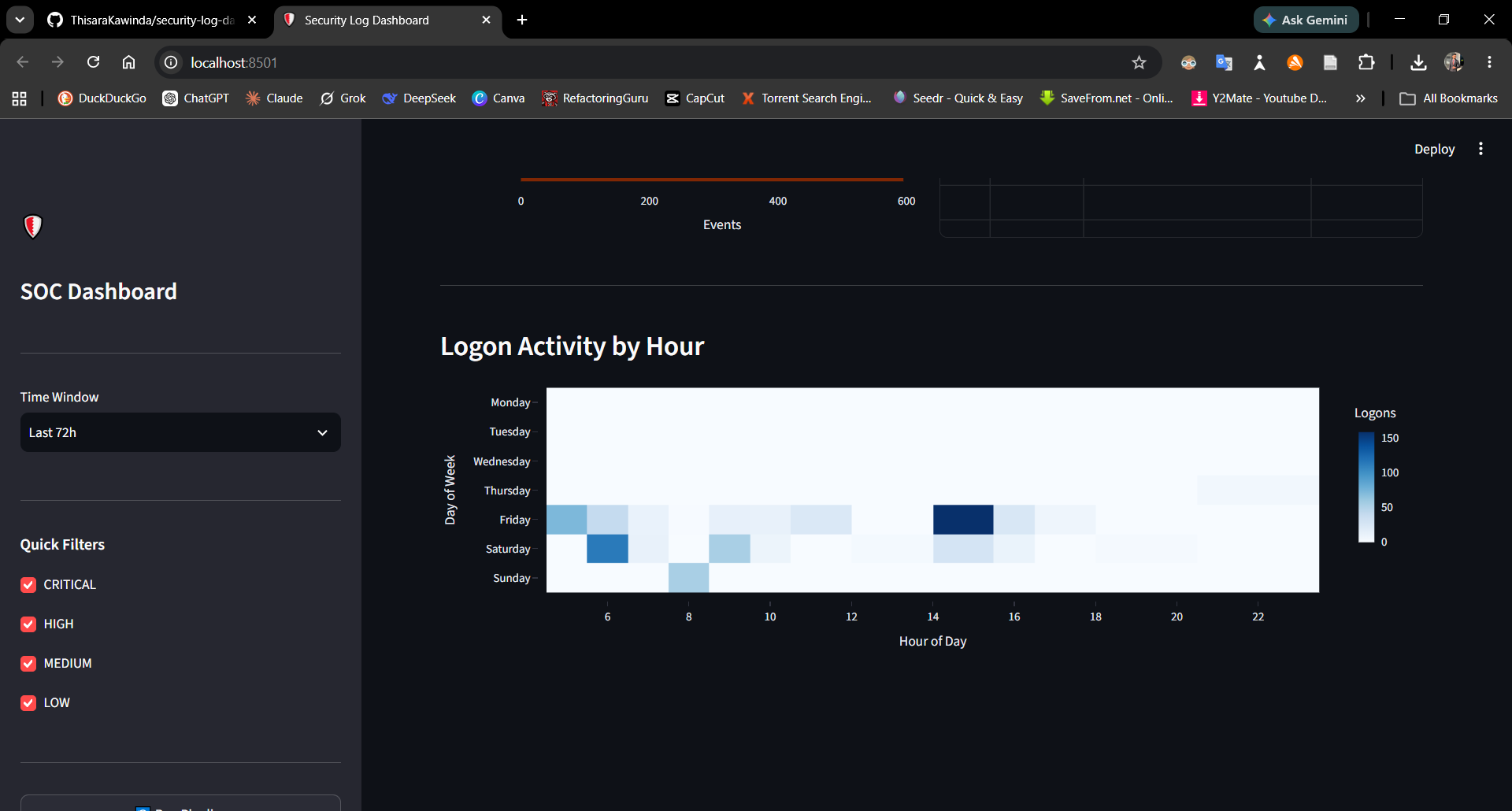The image size is (1512, 811).
Task: Toggle the HIGH severity checkbox
Action: tap(28, 624)
